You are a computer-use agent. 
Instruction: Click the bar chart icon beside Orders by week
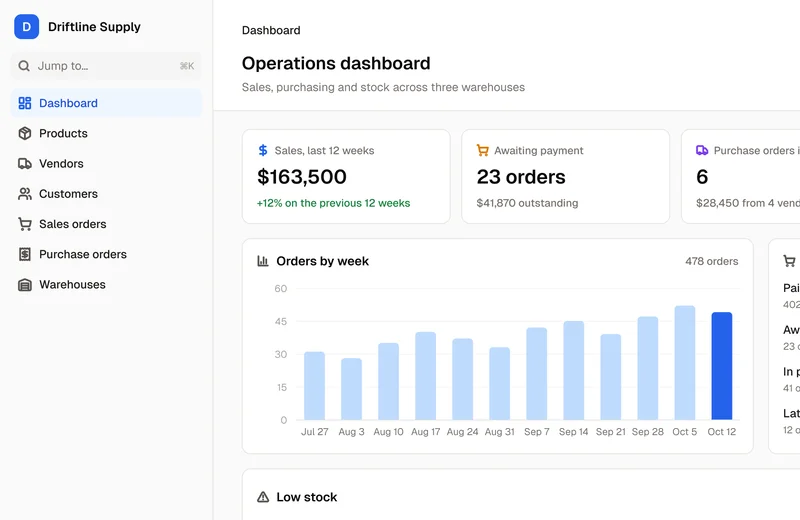click(x=263, y=261)
